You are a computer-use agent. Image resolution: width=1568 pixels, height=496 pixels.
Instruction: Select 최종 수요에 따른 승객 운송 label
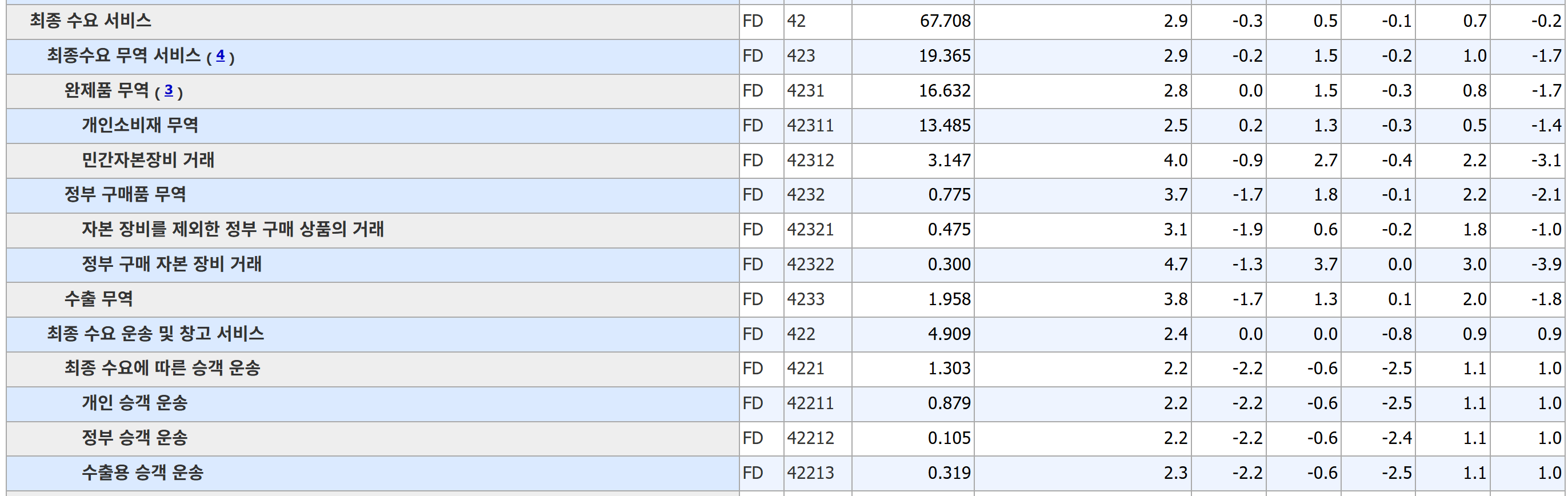pos(162,368)
